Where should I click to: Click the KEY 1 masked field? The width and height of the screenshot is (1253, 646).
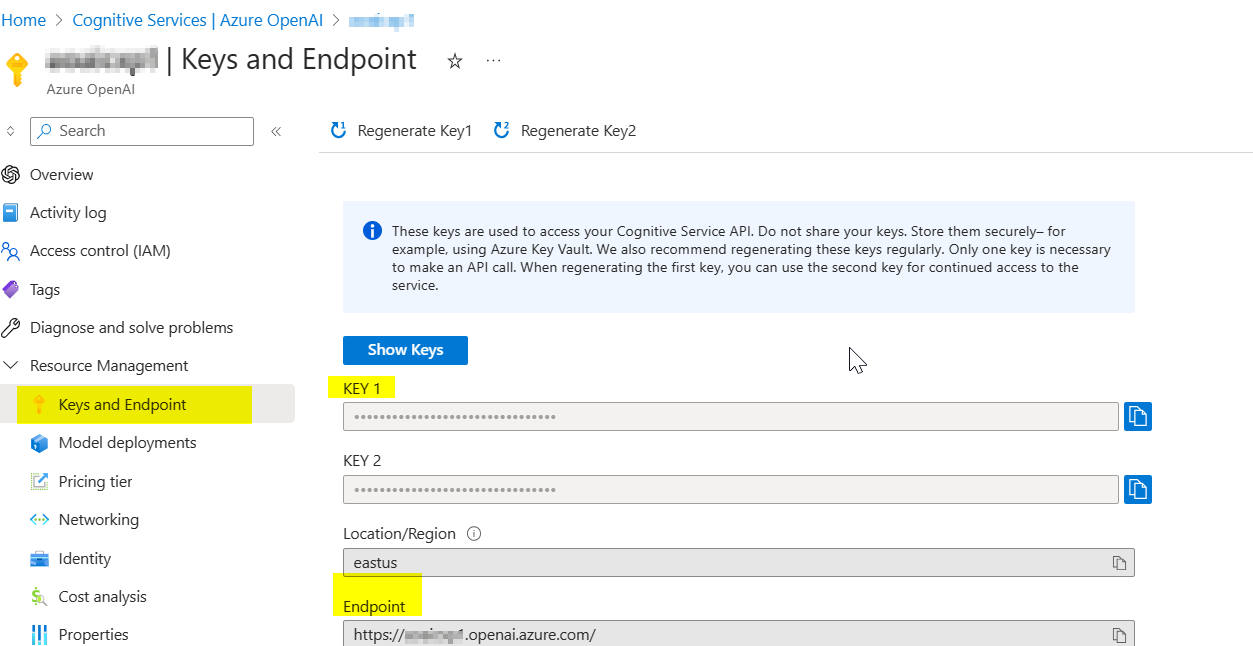pyautogui.click(x=730, y=416)
